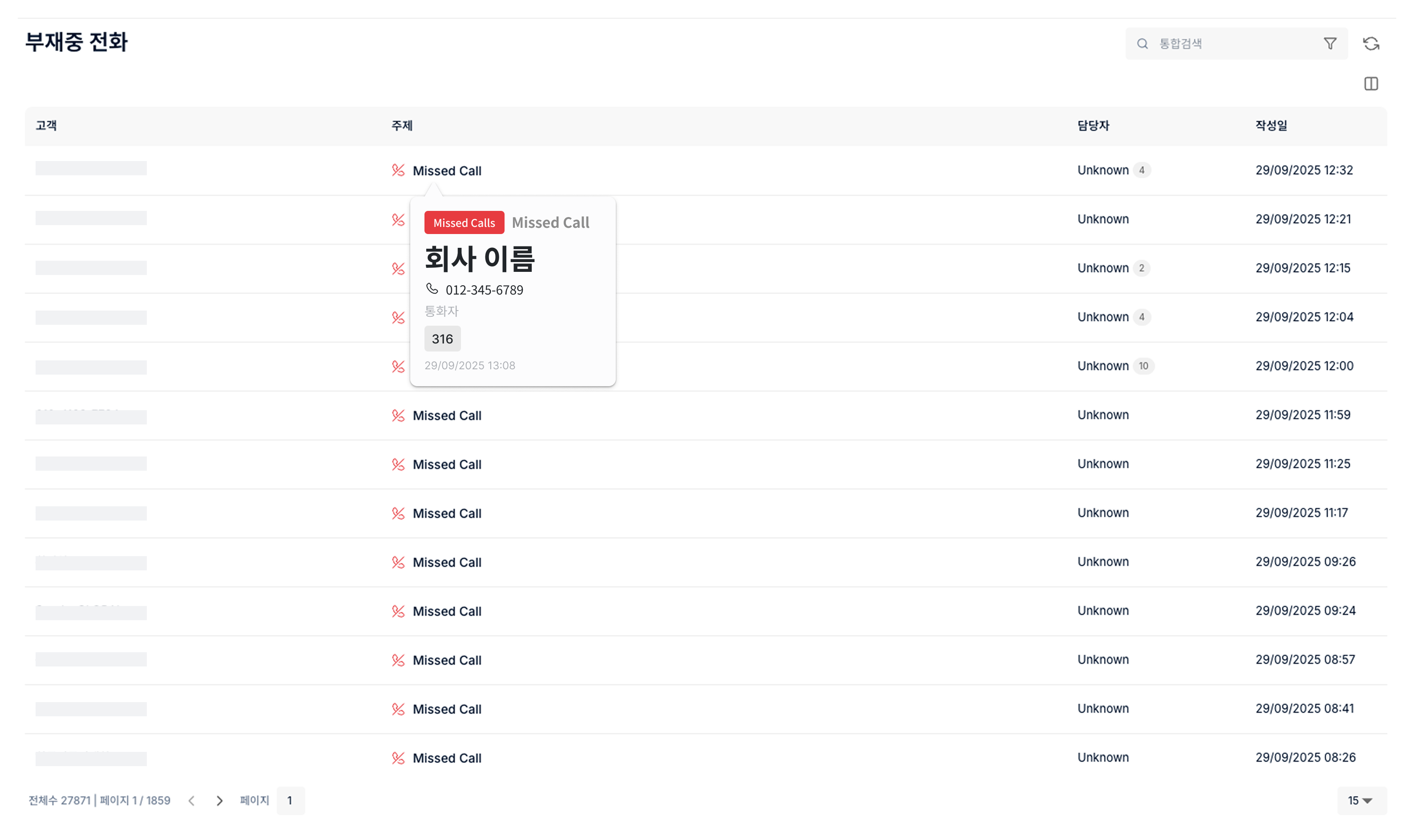The image size is (1414, 840).
Task: Click phone icon beside 012-345-6789
Action: 432,289
